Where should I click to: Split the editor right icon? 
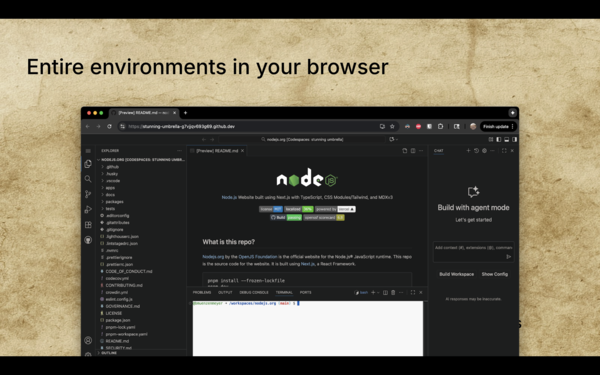(x=413, y=151)
